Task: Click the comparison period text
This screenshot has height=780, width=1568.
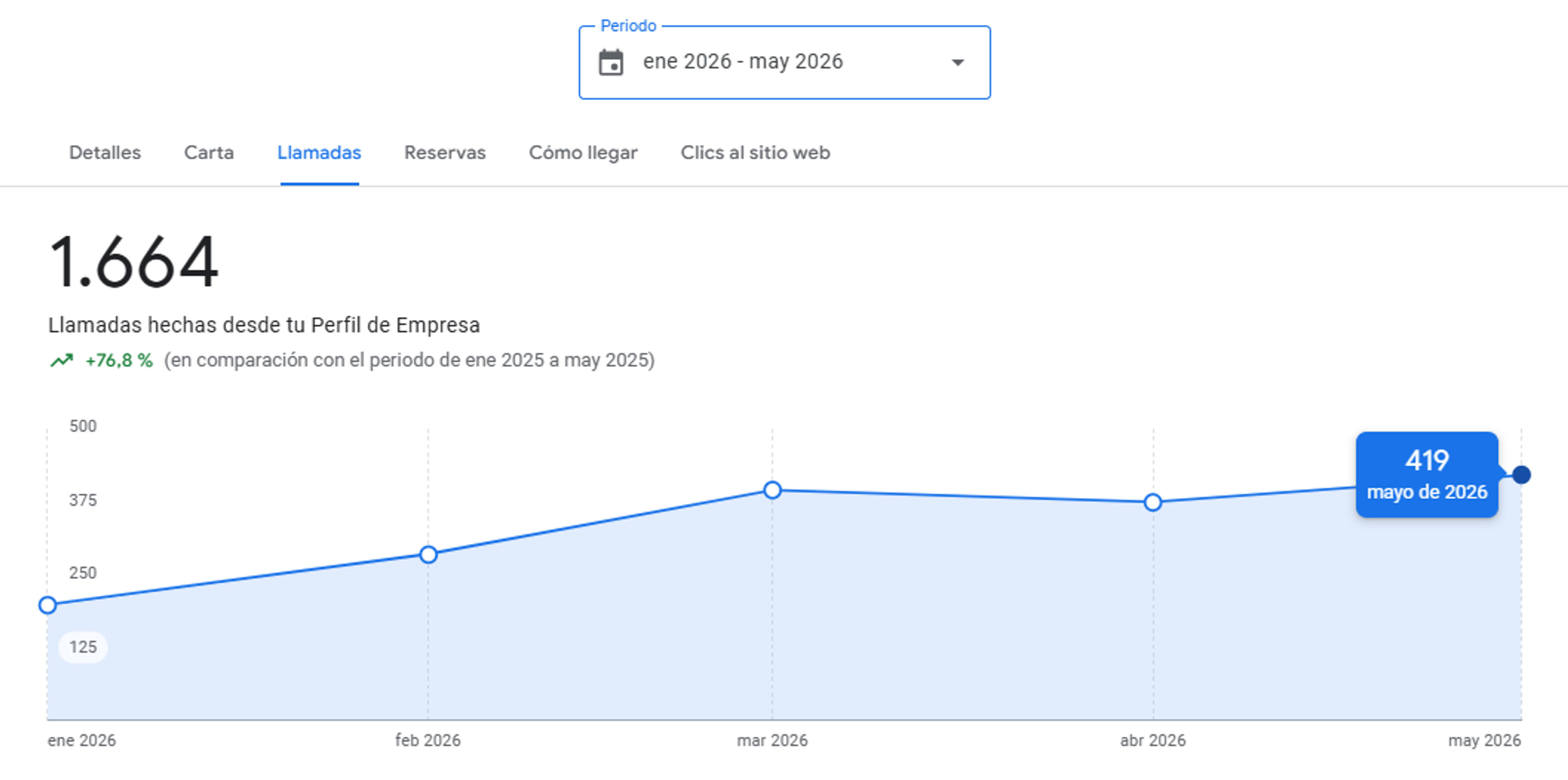Action: click(409, 361)
